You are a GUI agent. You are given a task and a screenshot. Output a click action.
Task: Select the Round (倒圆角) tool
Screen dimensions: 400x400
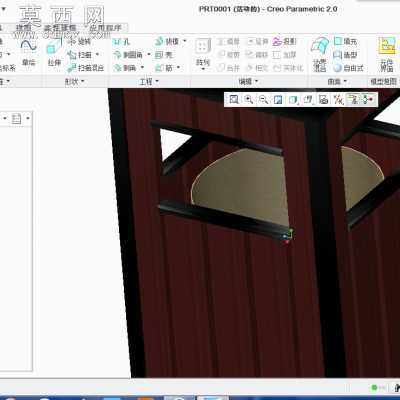point(129,55)
